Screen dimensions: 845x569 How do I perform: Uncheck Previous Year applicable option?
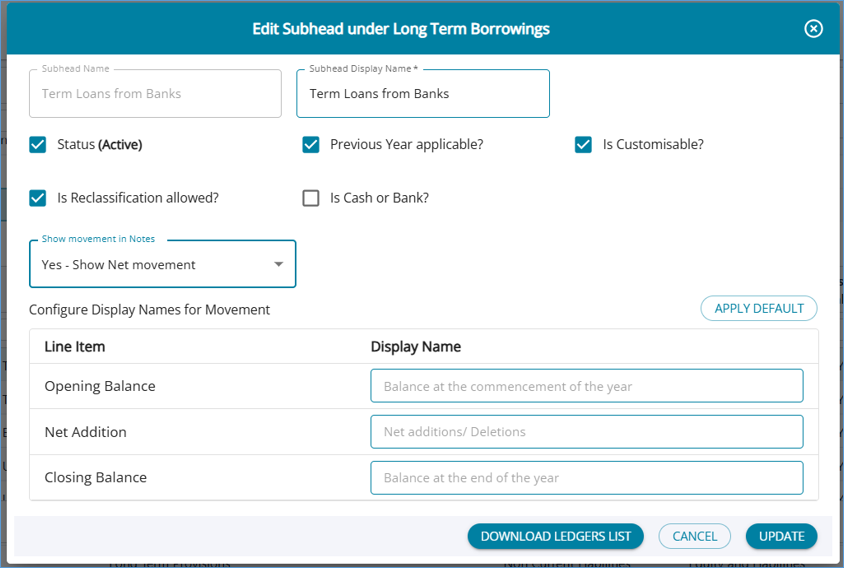tap(311, 144)
